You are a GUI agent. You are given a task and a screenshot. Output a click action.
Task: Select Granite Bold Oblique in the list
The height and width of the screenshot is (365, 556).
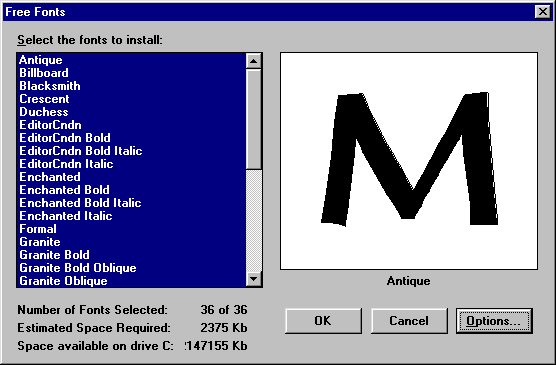[x=131, y=268]
